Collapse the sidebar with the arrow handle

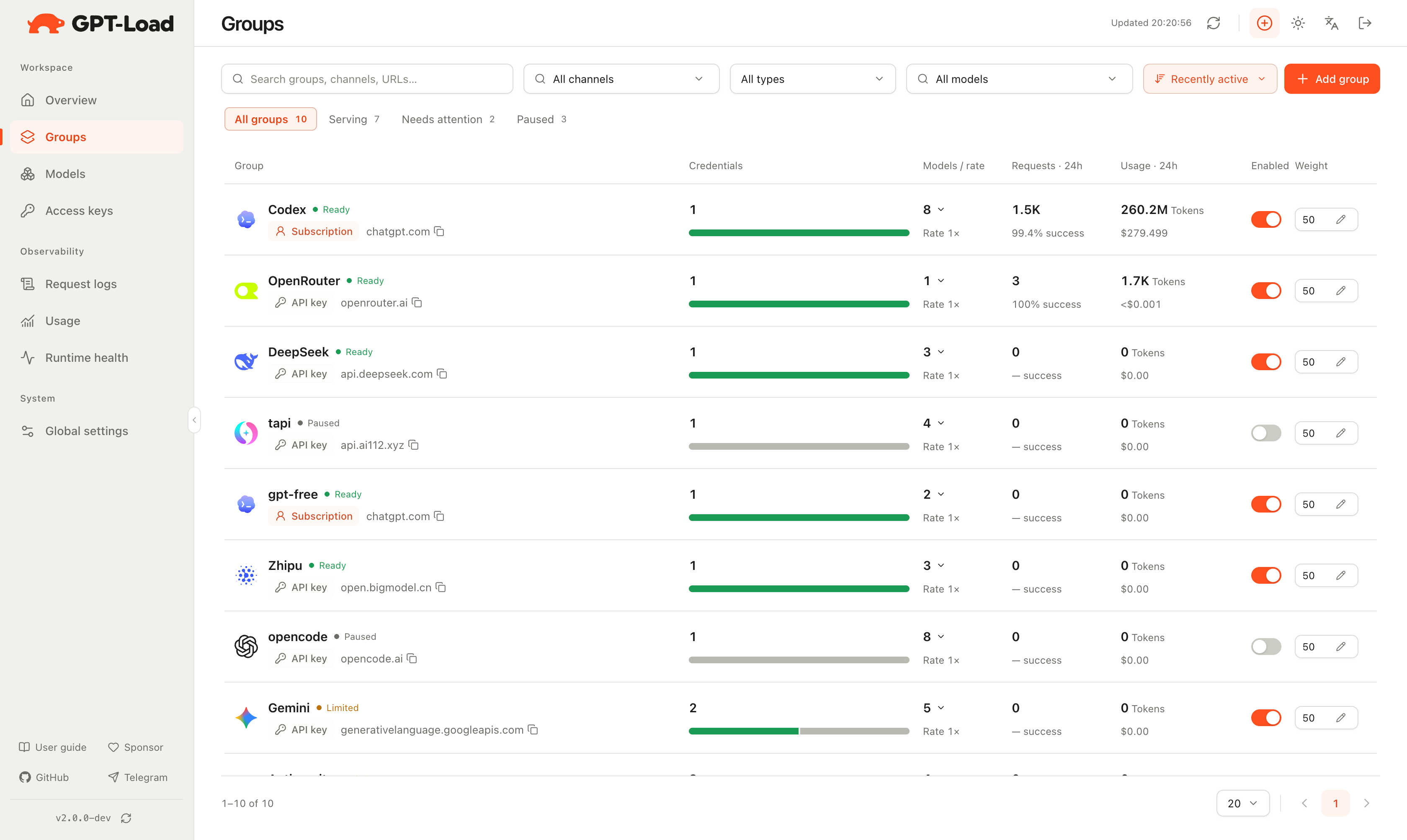[194, 420]
